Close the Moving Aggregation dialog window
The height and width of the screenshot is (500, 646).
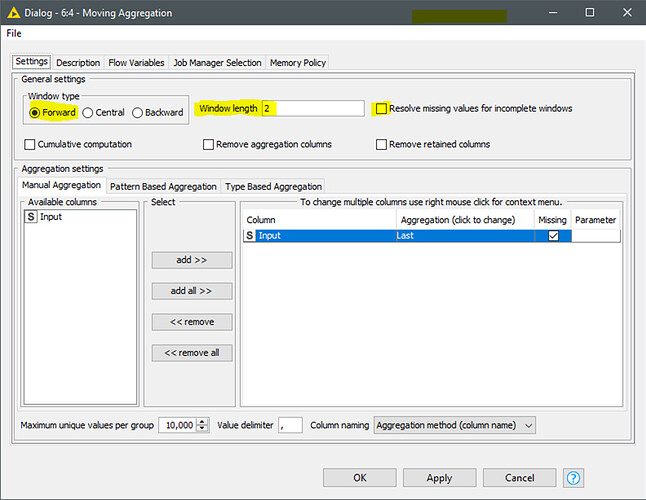627,13
